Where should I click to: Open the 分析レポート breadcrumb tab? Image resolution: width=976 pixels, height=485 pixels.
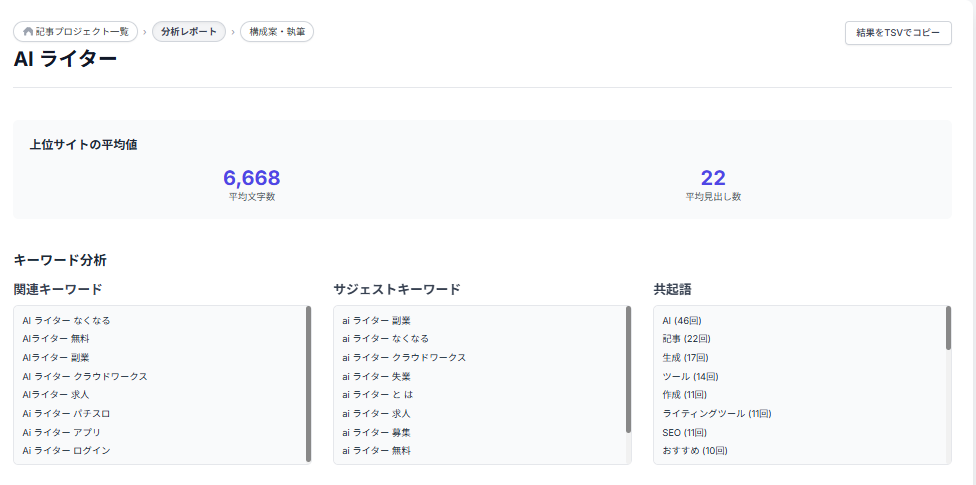click(188, 32)
